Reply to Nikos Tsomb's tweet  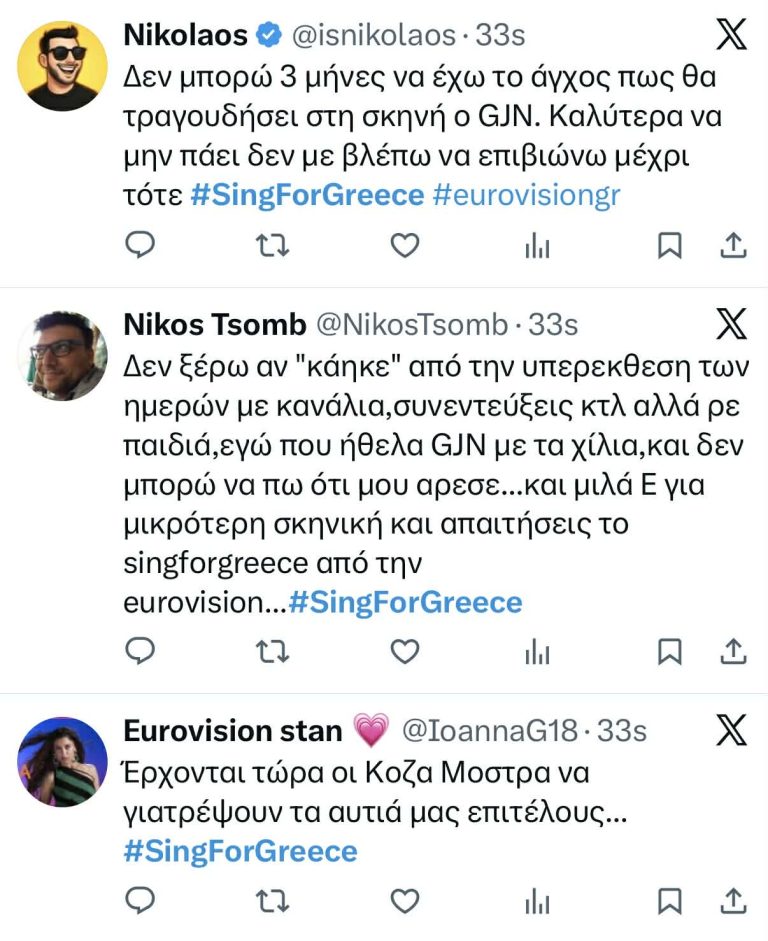[x=141, y=652]
